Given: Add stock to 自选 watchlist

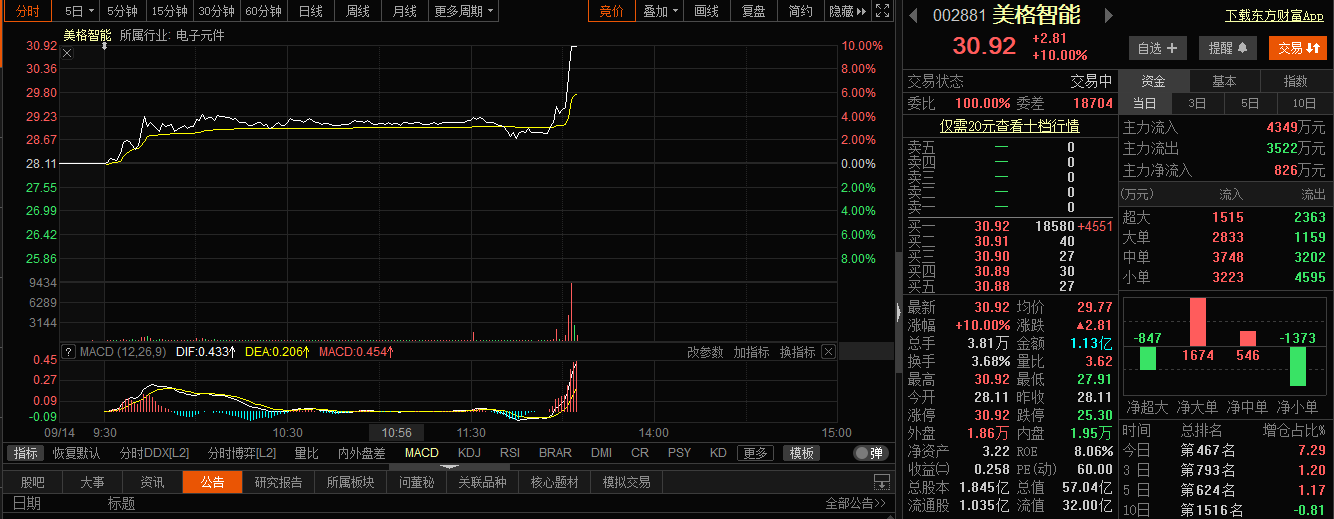Looking at the screenshot, I should (x=1157, y=47).
